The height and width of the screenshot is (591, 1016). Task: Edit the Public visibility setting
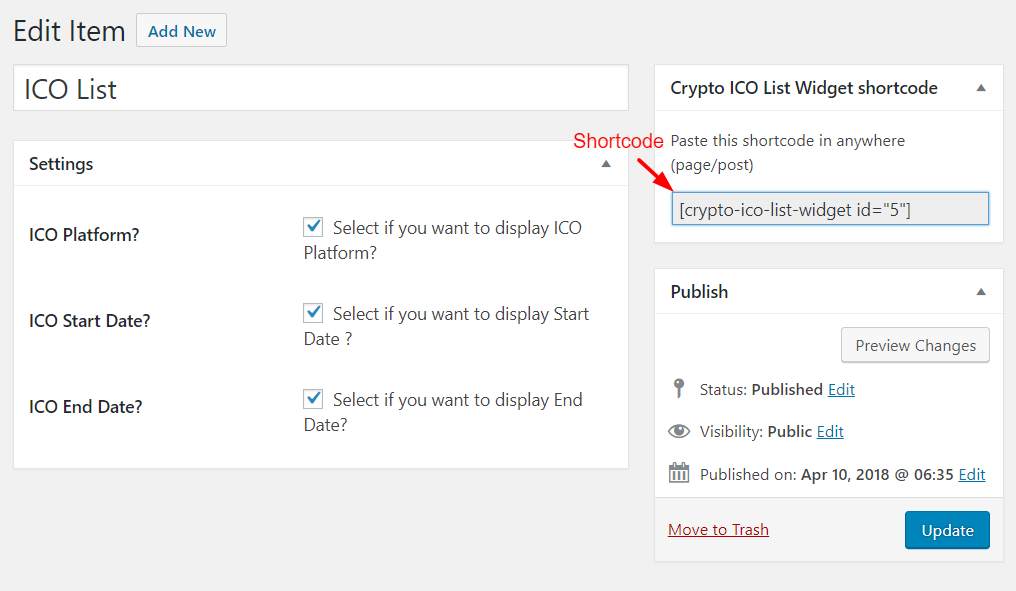pyautogui.click(x=830, y=431)
